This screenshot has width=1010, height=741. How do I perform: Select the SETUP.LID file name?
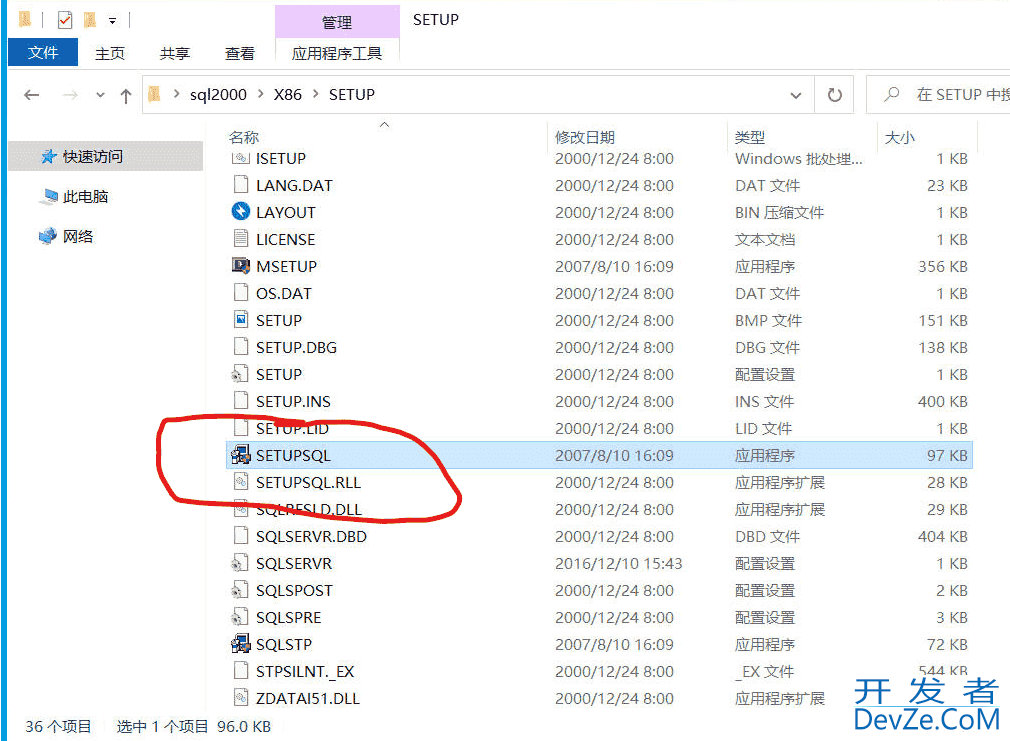tap(292, 428)
